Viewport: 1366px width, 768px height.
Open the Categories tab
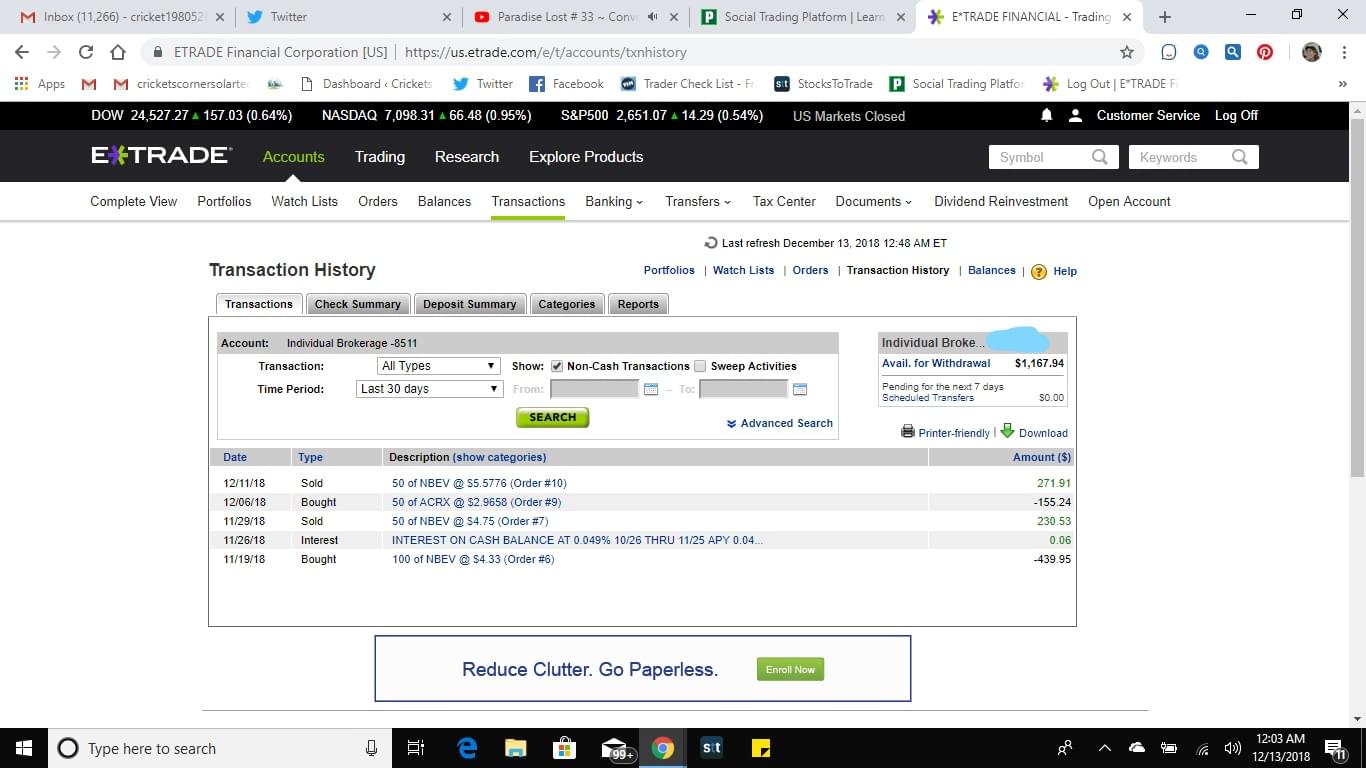point(567,304)
